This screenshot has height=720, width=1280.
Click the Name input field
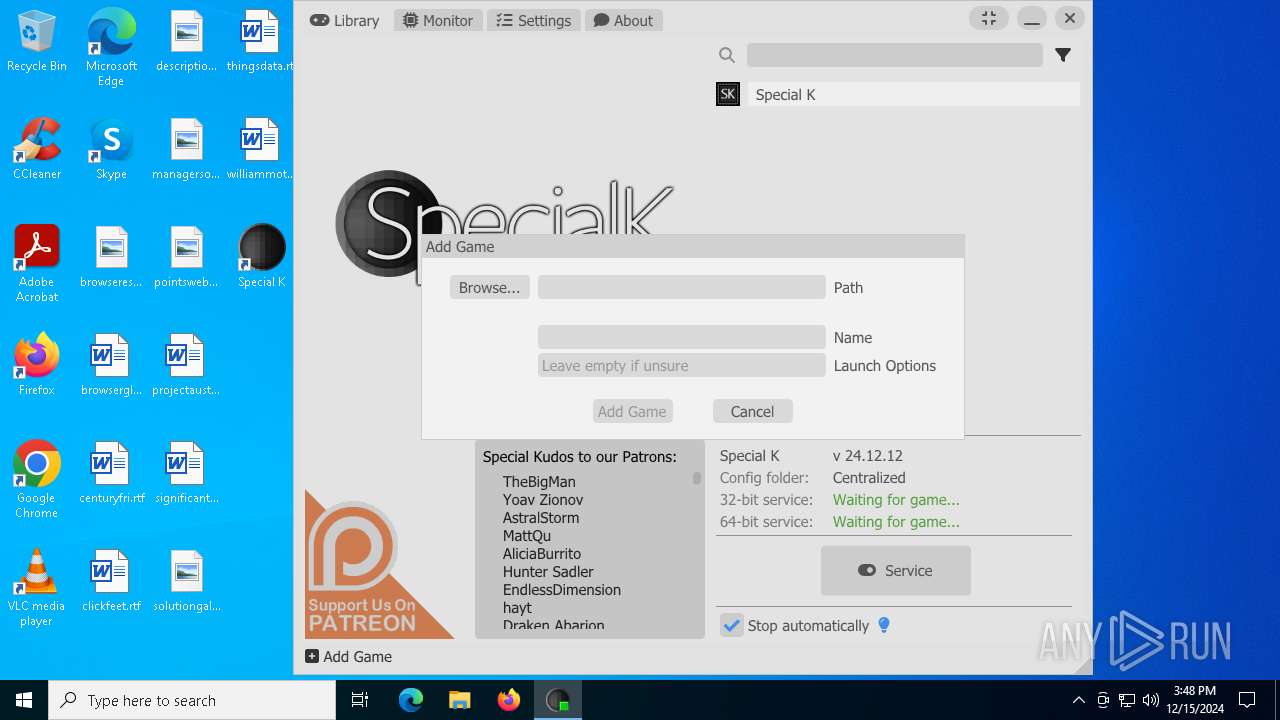pyautogui.click(x=681, y=337)
